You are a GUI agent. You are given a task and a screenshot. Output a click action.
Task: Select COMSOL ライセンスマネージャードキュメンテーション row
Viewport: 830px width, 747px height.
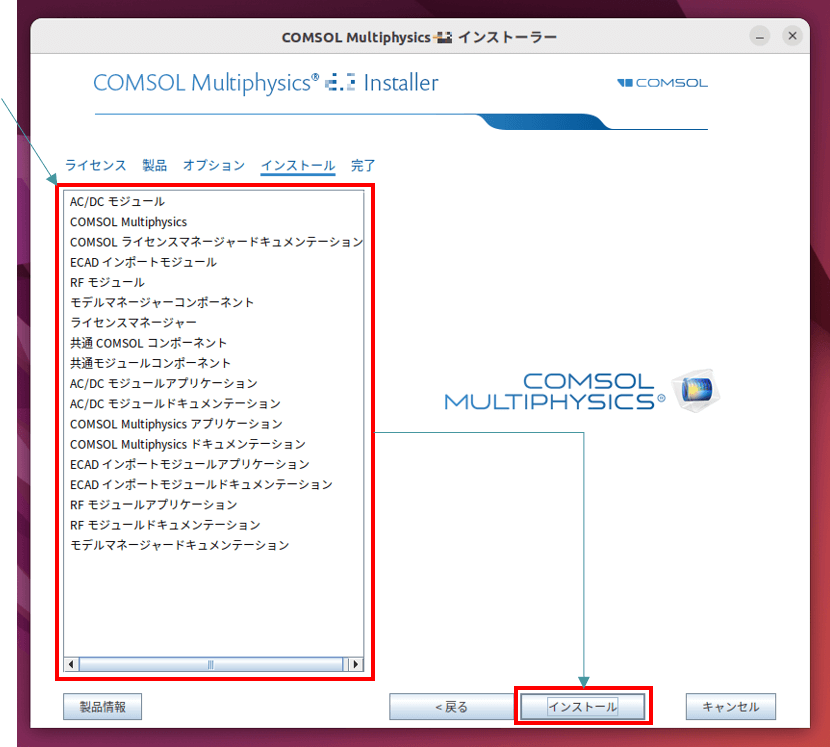(214, 242)
